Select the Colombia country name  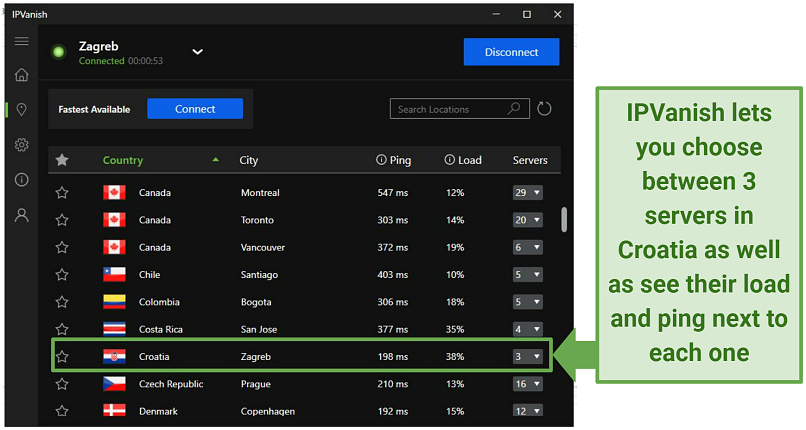pos(159,302)
